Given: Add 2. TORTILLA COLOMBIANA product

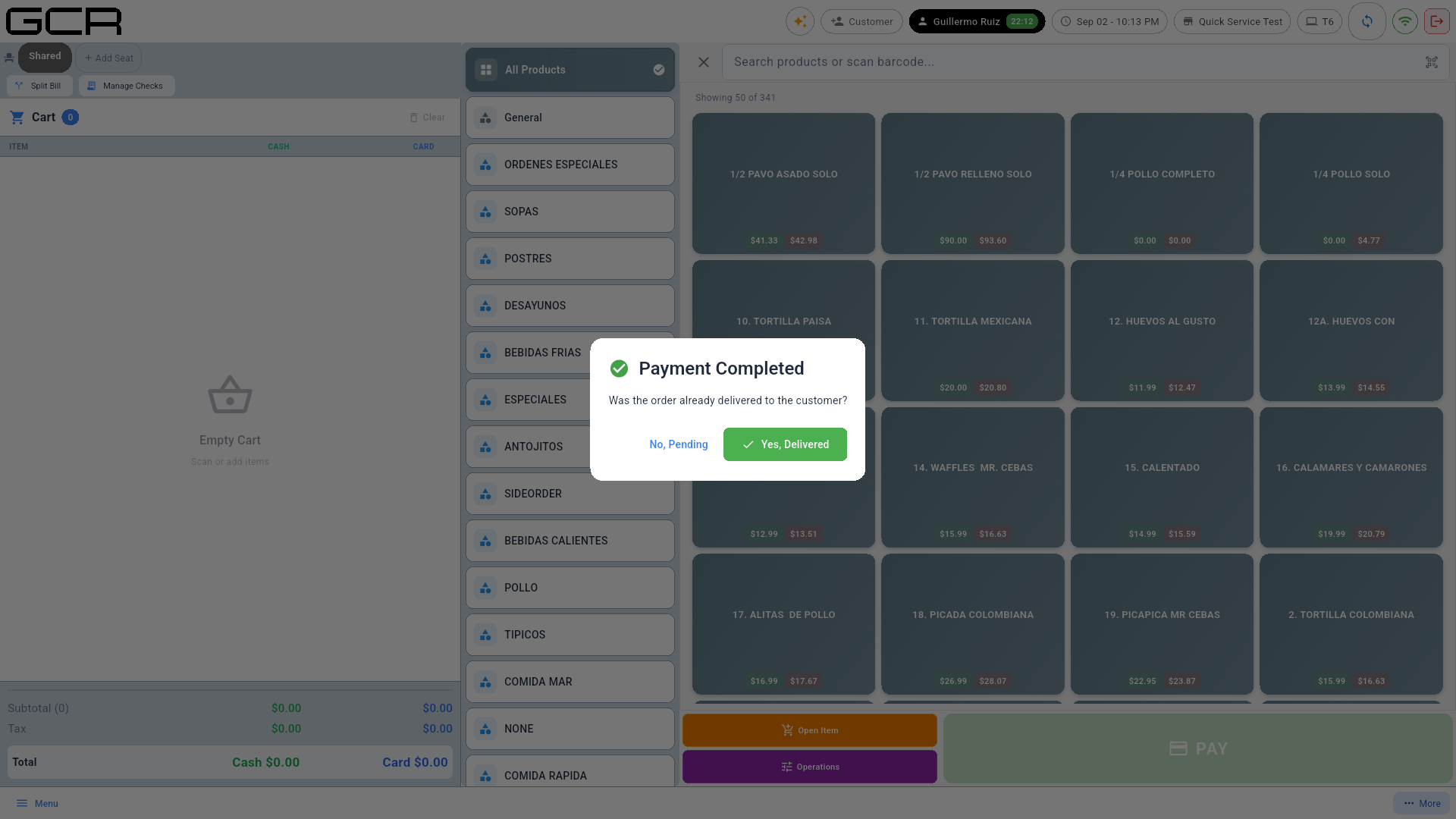Looking at the screenshot, I should [x=1351, y=624].
